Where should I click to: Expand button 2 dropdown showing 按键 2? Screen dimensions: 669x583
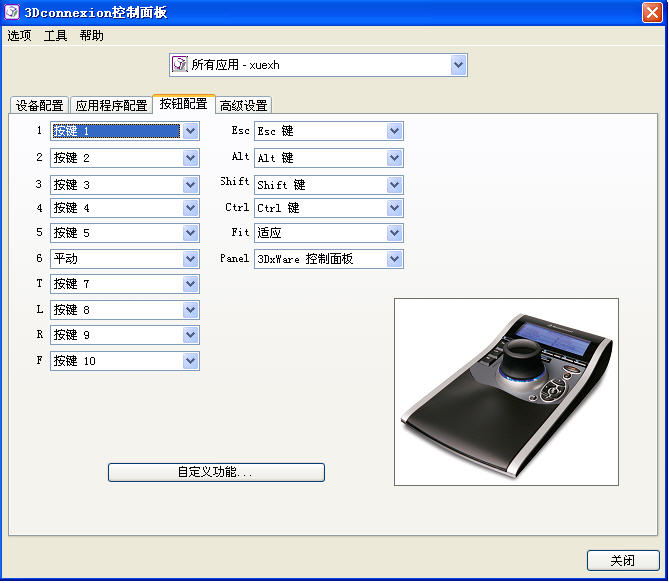pyautogui.click(x=190, y=158)
